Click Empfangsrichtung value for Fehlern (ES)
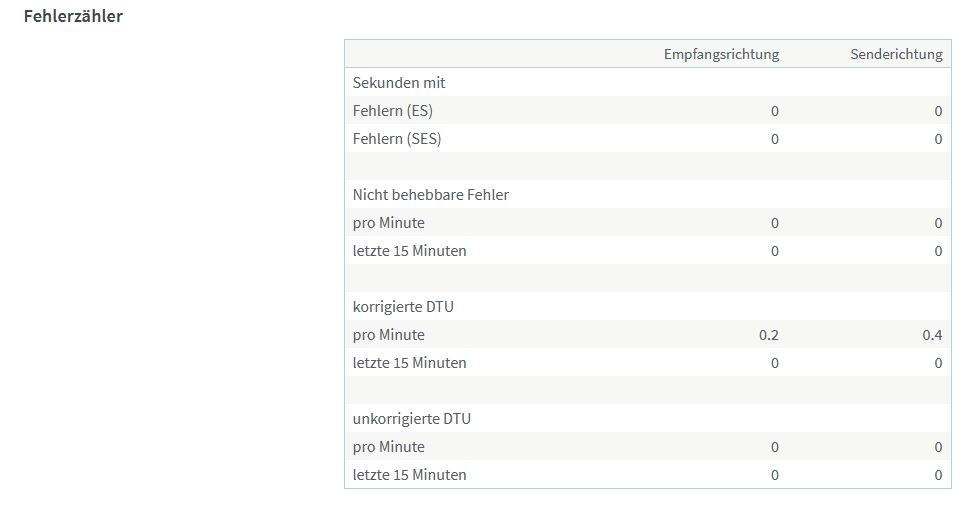 [x=775, y=111]
